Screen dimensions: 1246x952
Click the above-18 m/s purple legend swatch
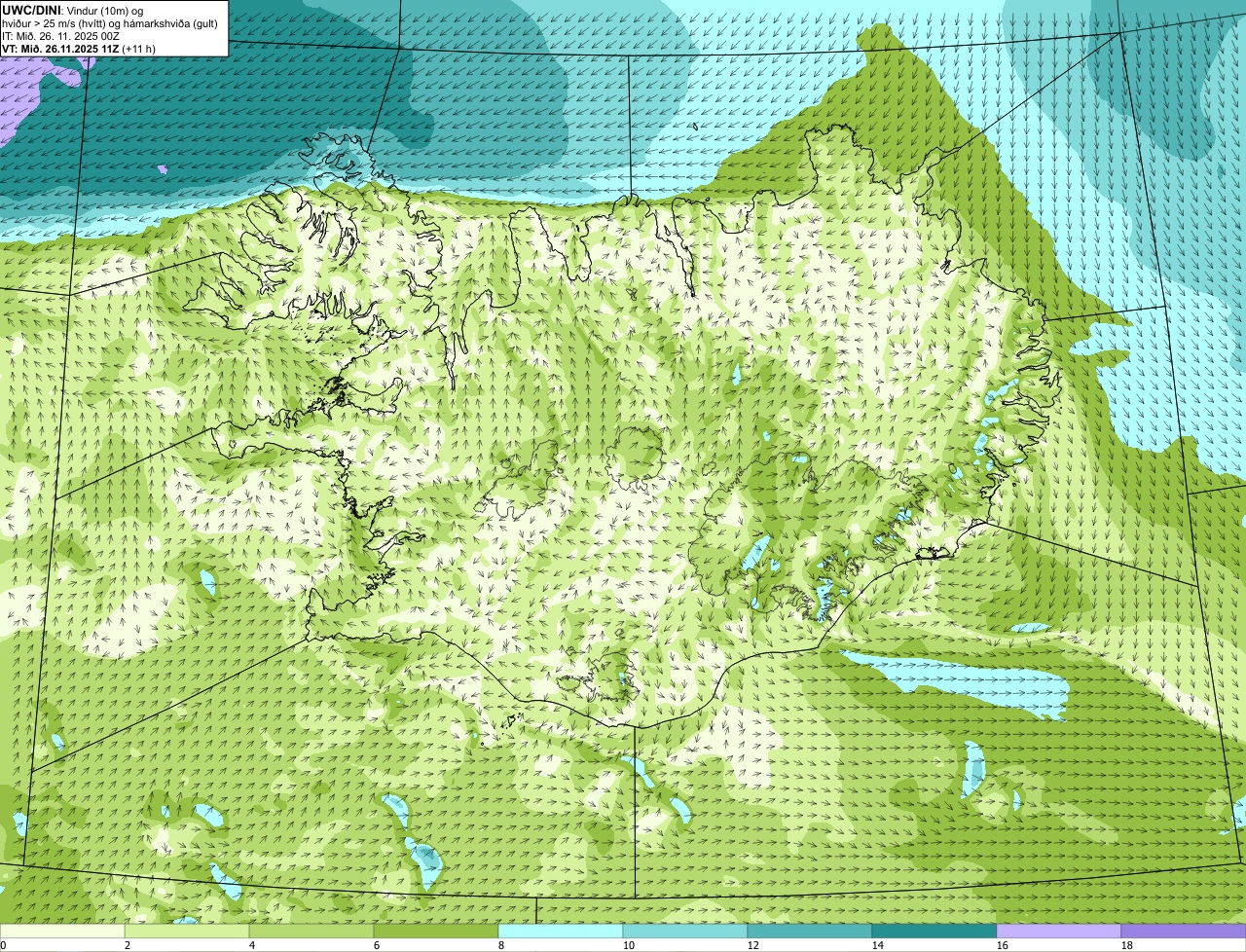[x=1184, y=932]
